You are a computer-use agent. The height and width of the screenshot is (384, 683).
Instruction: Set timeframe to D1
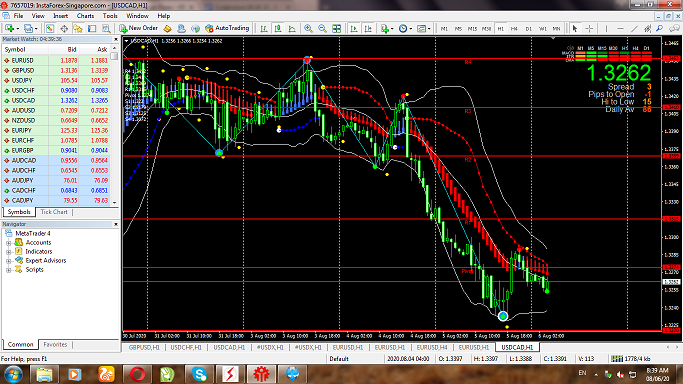(x=528, y=28)
